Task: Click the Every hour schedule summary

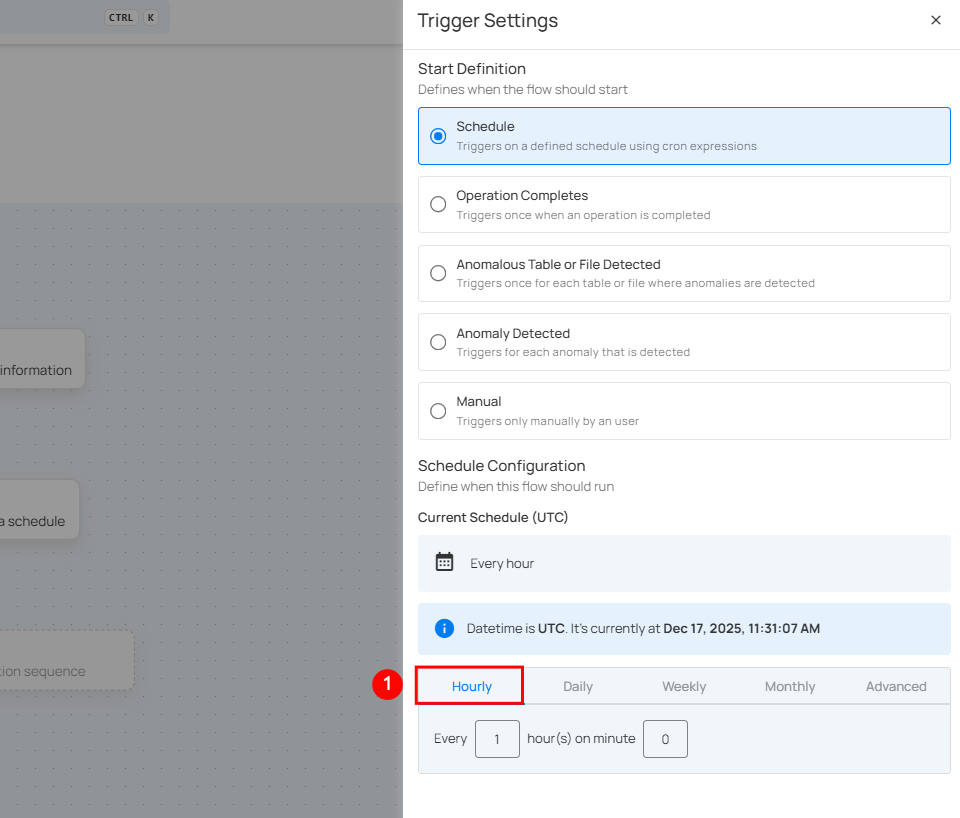Action: 502,563
